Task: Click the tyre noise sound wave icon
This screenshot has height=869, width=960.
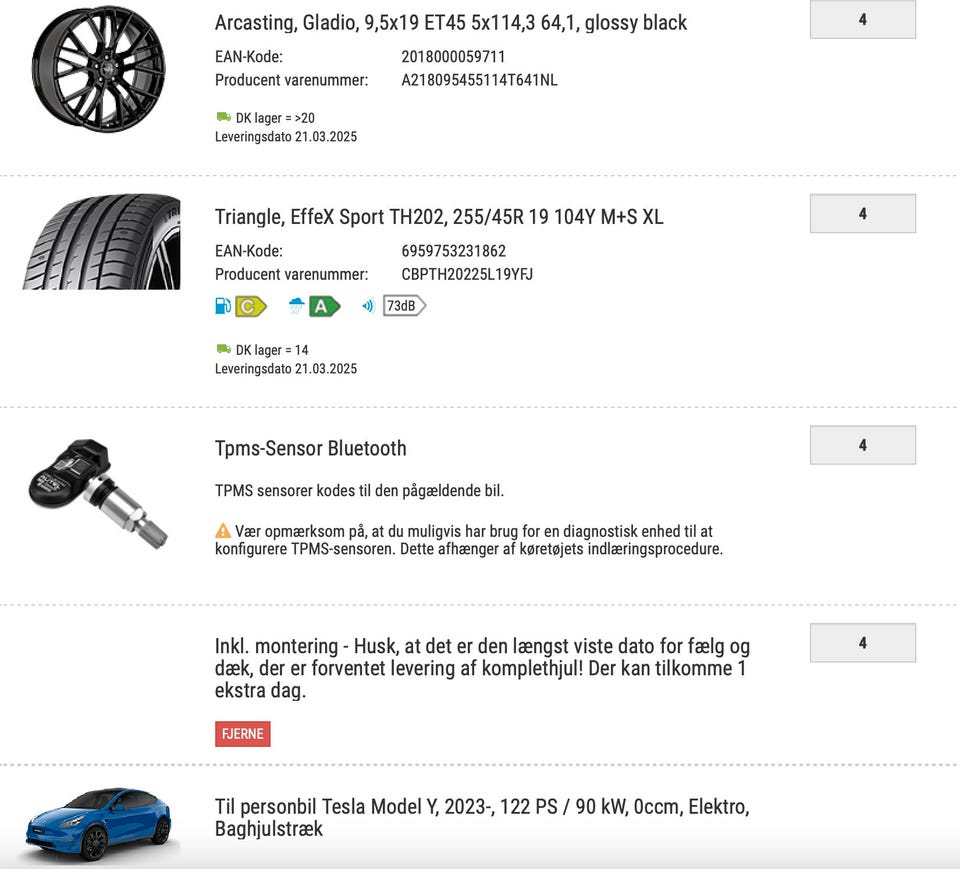Action: [369, 306]
